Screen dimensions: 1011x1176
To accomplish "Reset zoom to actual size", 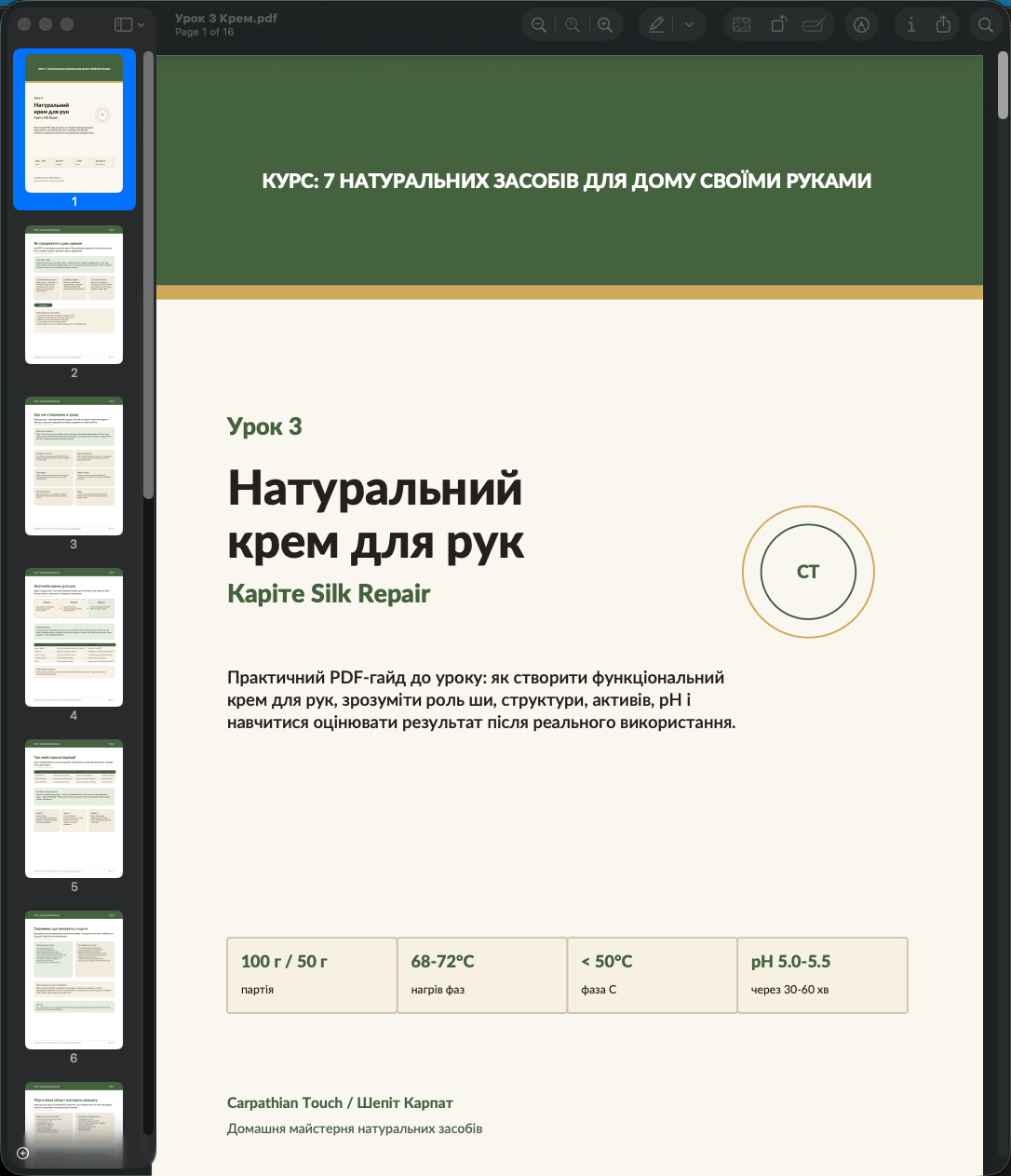I will [x=573, y=25].
